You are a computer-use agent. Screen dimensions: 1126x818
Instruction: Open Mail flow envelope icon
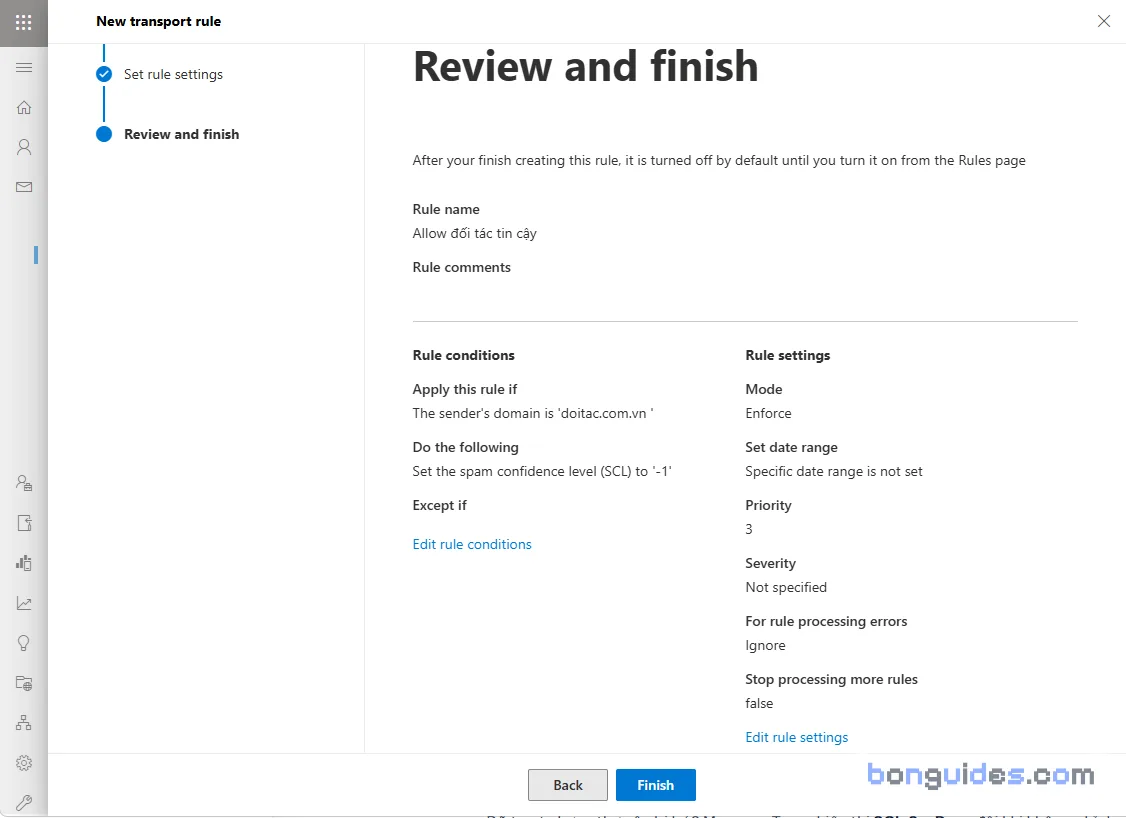(x=24, y=187)
